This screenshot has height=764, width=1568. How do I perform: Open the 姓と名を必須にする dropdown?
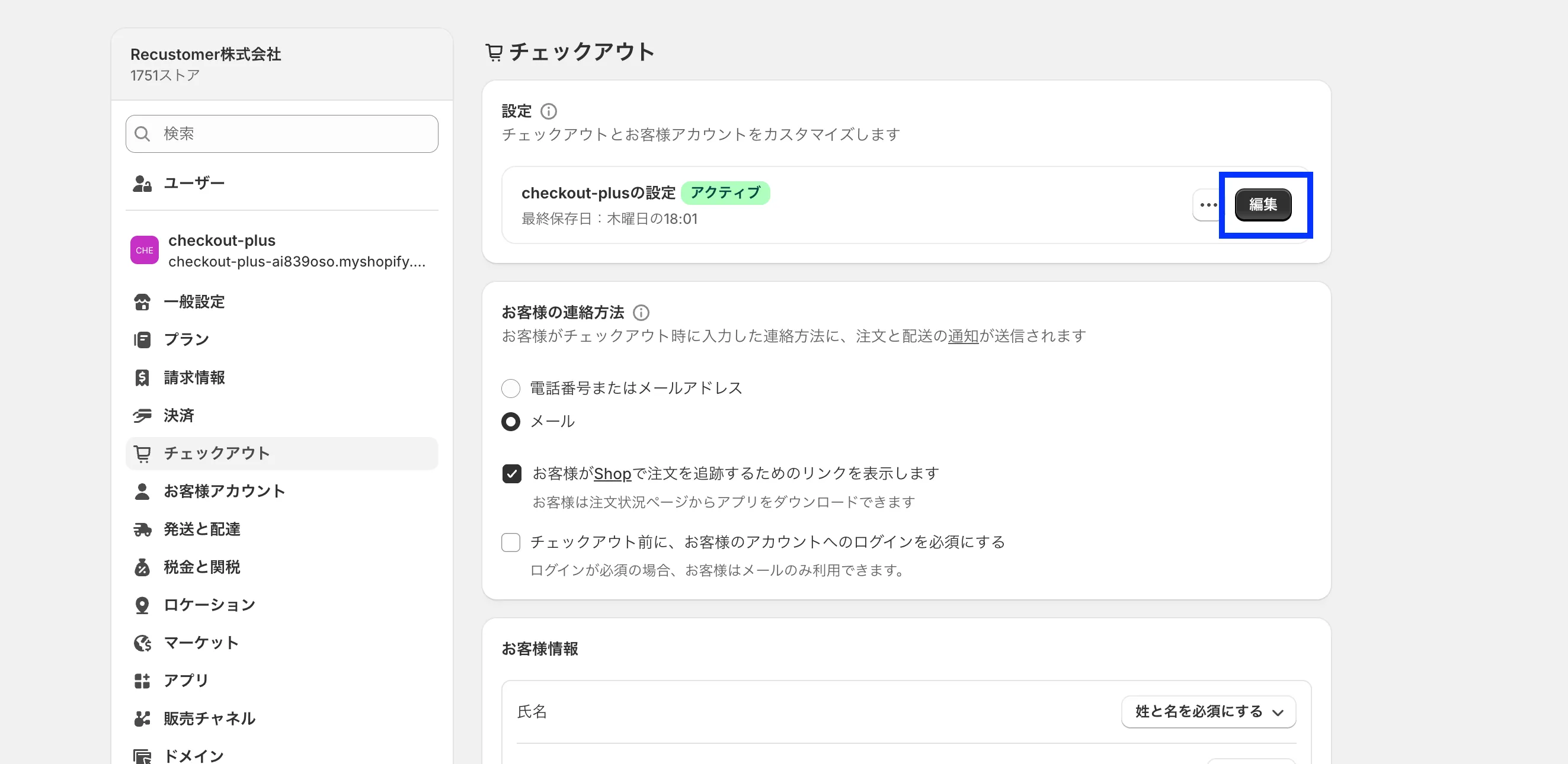click(1208, 711)
